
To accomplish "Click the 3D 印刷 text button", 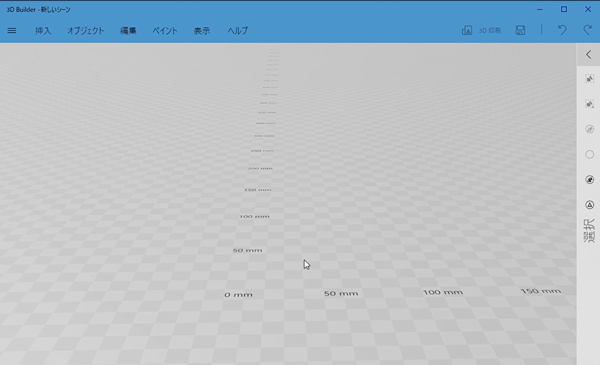I will coord(490,31).
